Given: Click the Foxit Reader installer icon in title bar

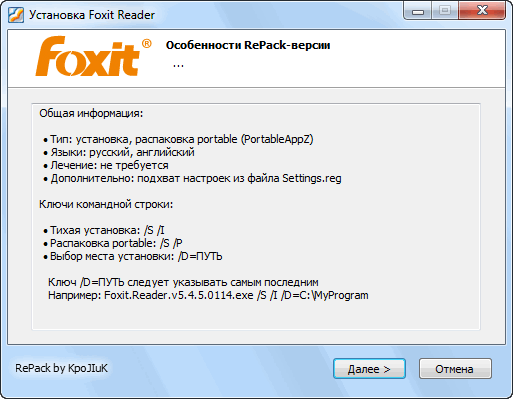Looking at the screenshot, I should pos(16,15).
